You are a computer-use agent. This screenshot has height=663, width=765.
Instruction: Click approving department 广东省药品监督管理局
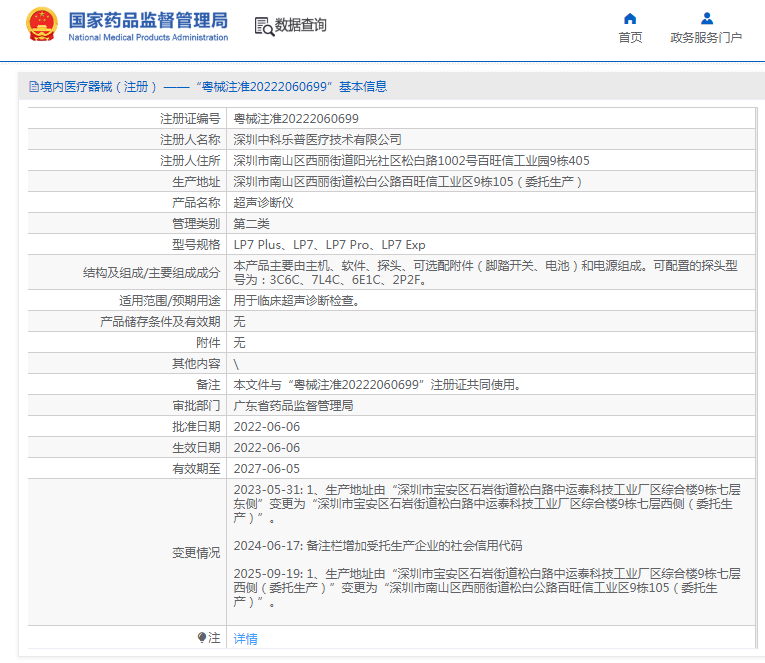point(293,405)
